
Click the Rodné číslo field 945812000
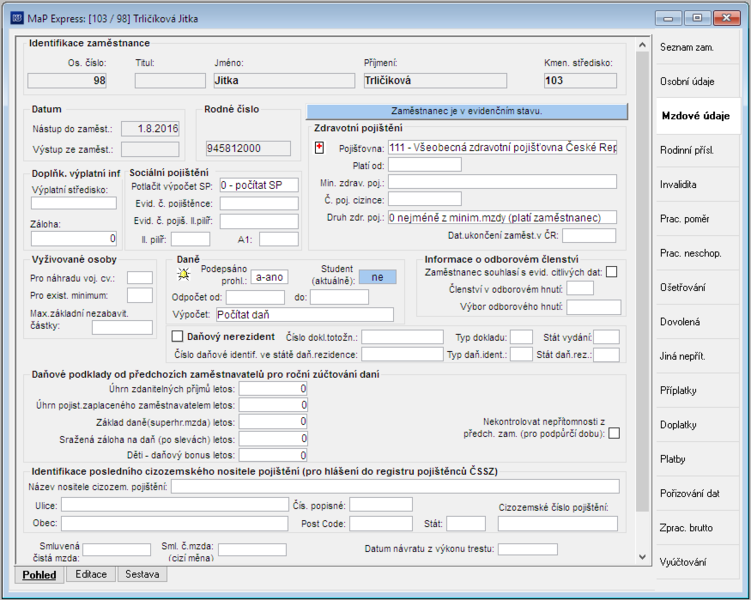coord(248,148)
